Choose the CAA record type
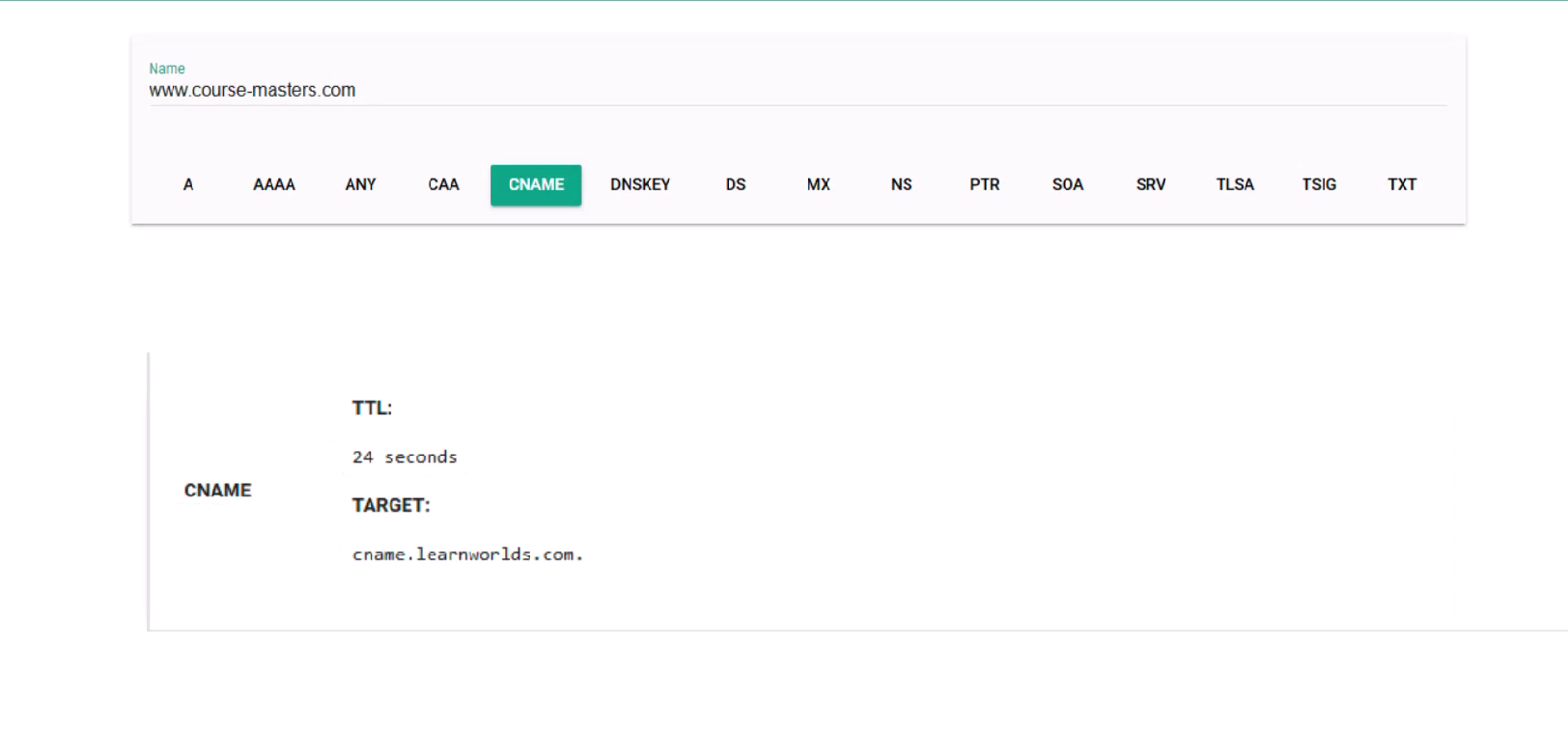 point(444,184)
